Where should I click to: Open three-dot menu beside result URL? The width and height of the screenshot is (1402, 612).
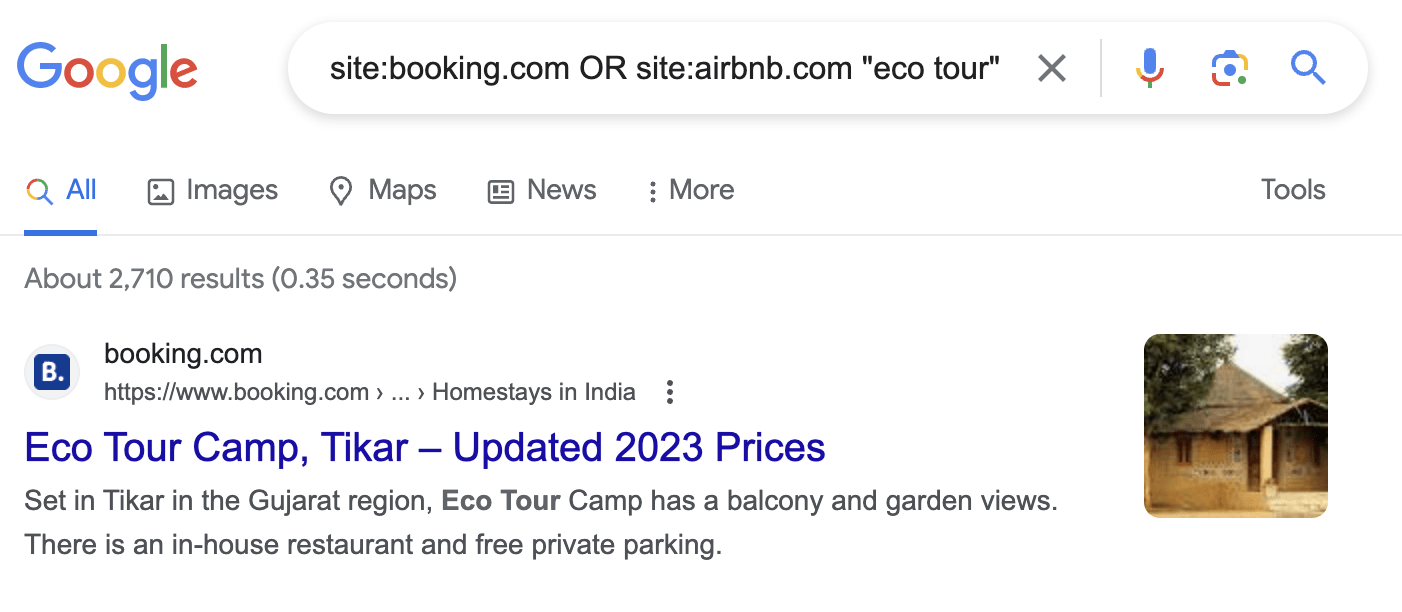coord(670,392)
